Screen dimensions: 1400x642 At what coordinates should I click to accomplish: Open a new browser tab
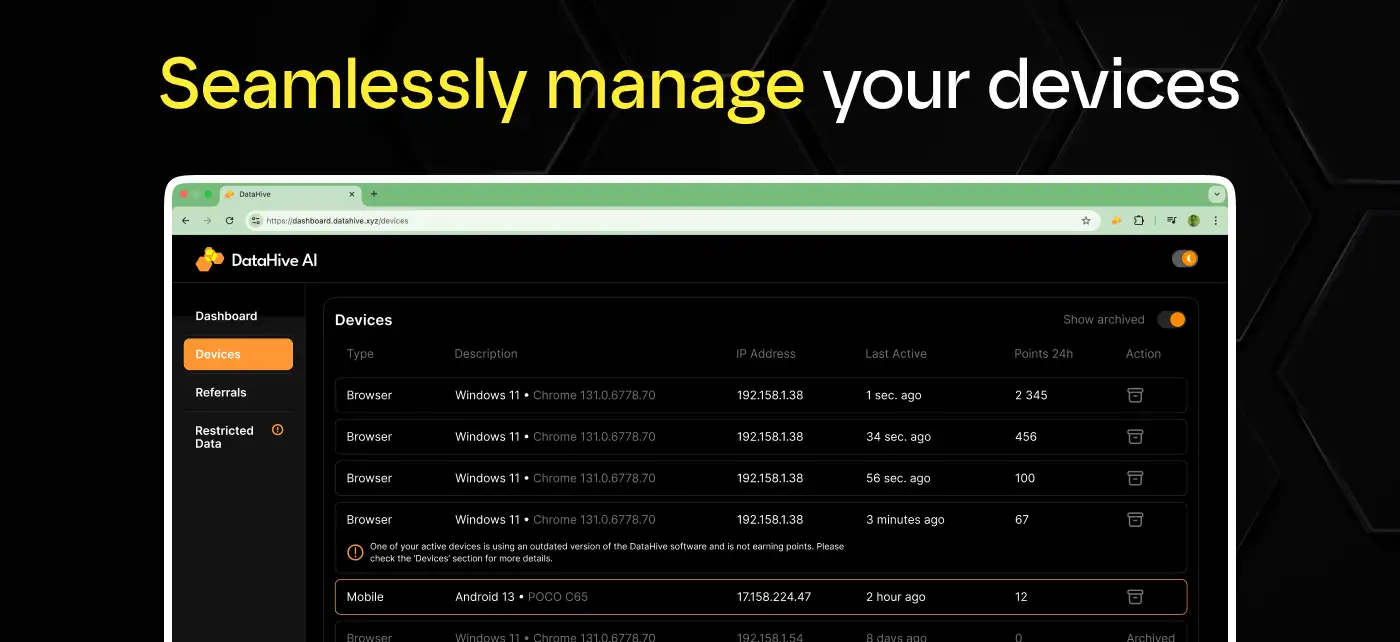coord(374,194)
